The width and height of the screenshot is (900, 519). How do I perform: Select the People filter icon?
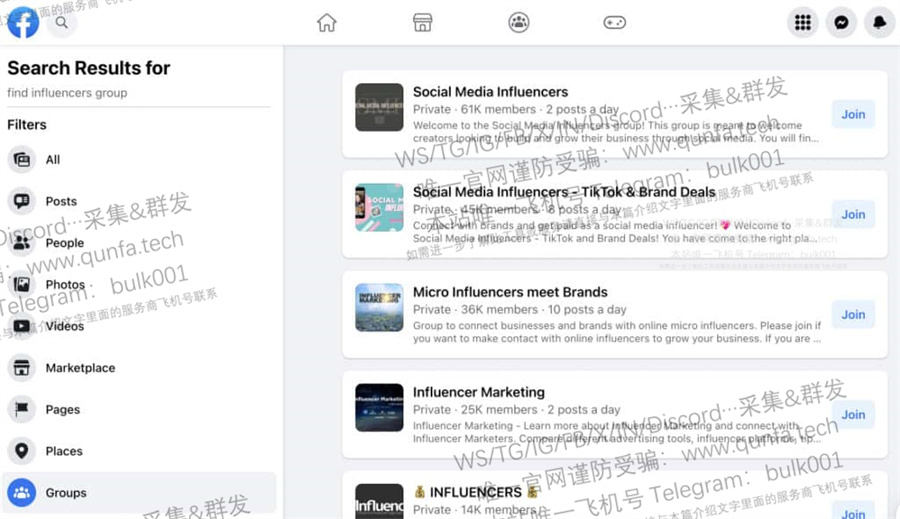pos(22,242)
